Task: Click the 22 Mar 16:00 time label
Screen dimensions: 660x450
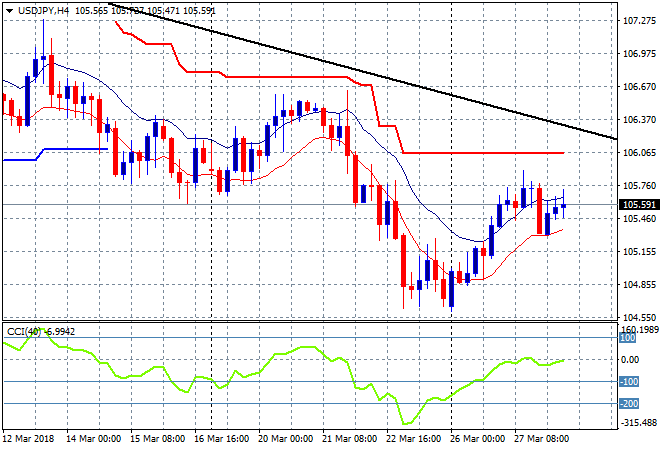Action: point(413,439)
